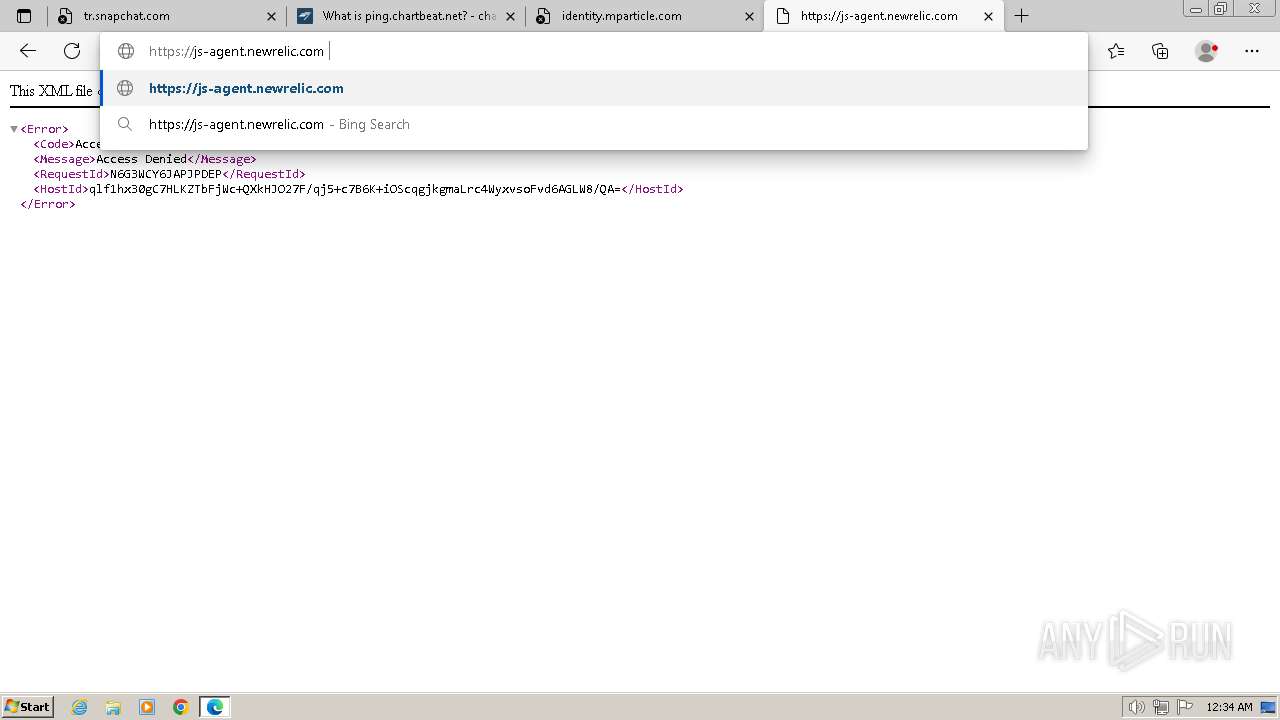Restore down the browser window

coord(1221,8)
